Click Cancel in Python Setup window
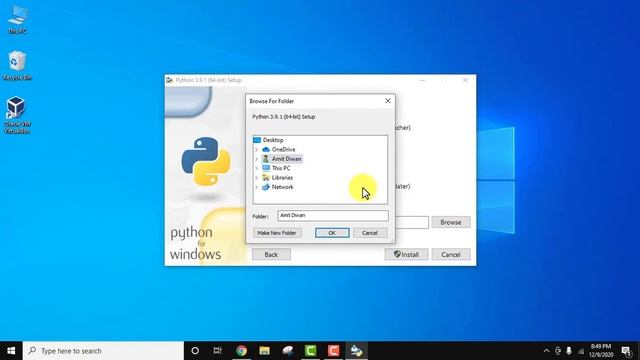 [451, 254]
